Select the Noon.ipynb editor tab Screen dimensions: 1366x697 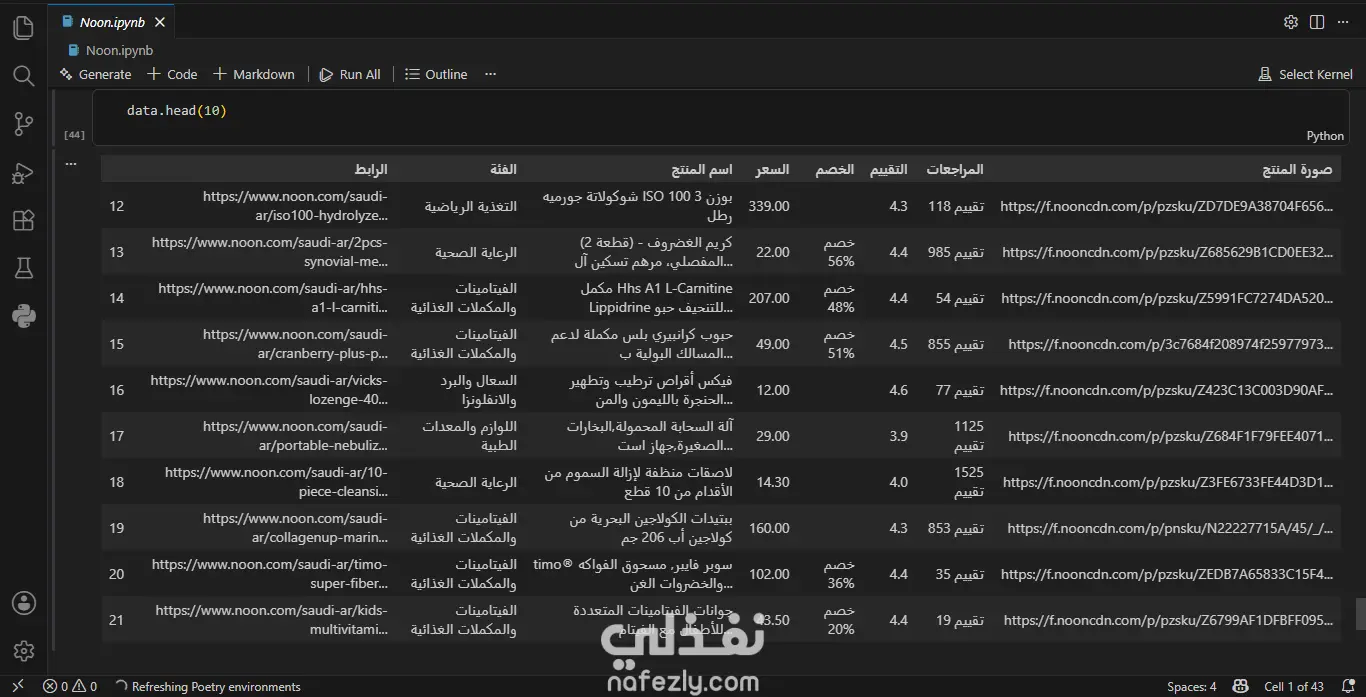coord(112,22)
